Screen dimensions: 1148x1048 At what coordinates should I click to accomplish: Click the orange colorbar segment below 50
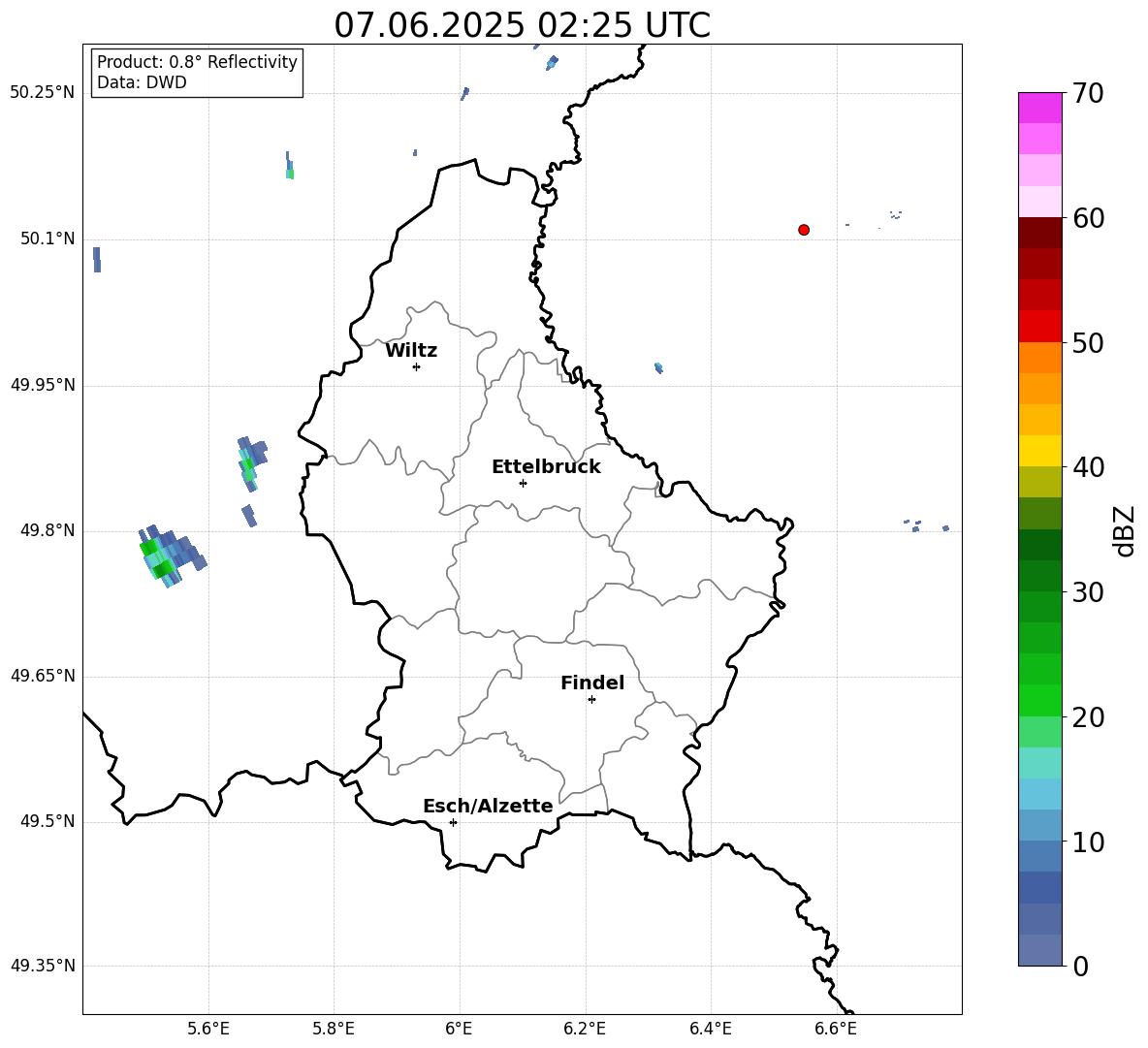point(1039,357)
